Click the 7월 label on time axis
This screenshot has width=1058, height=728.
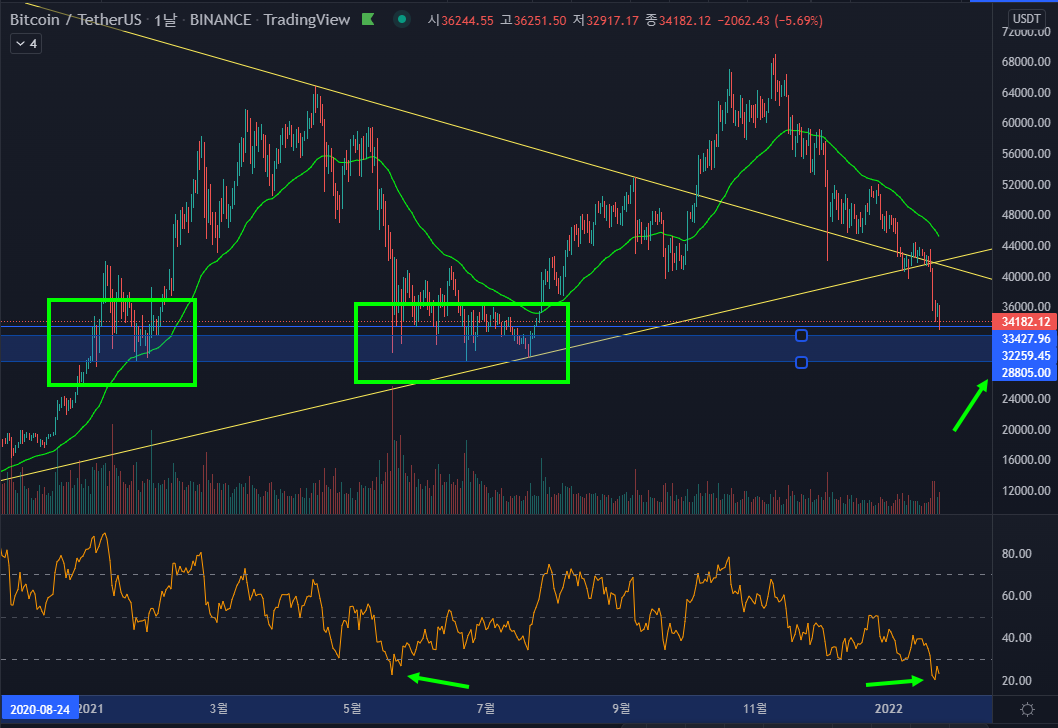click(485, 708)
